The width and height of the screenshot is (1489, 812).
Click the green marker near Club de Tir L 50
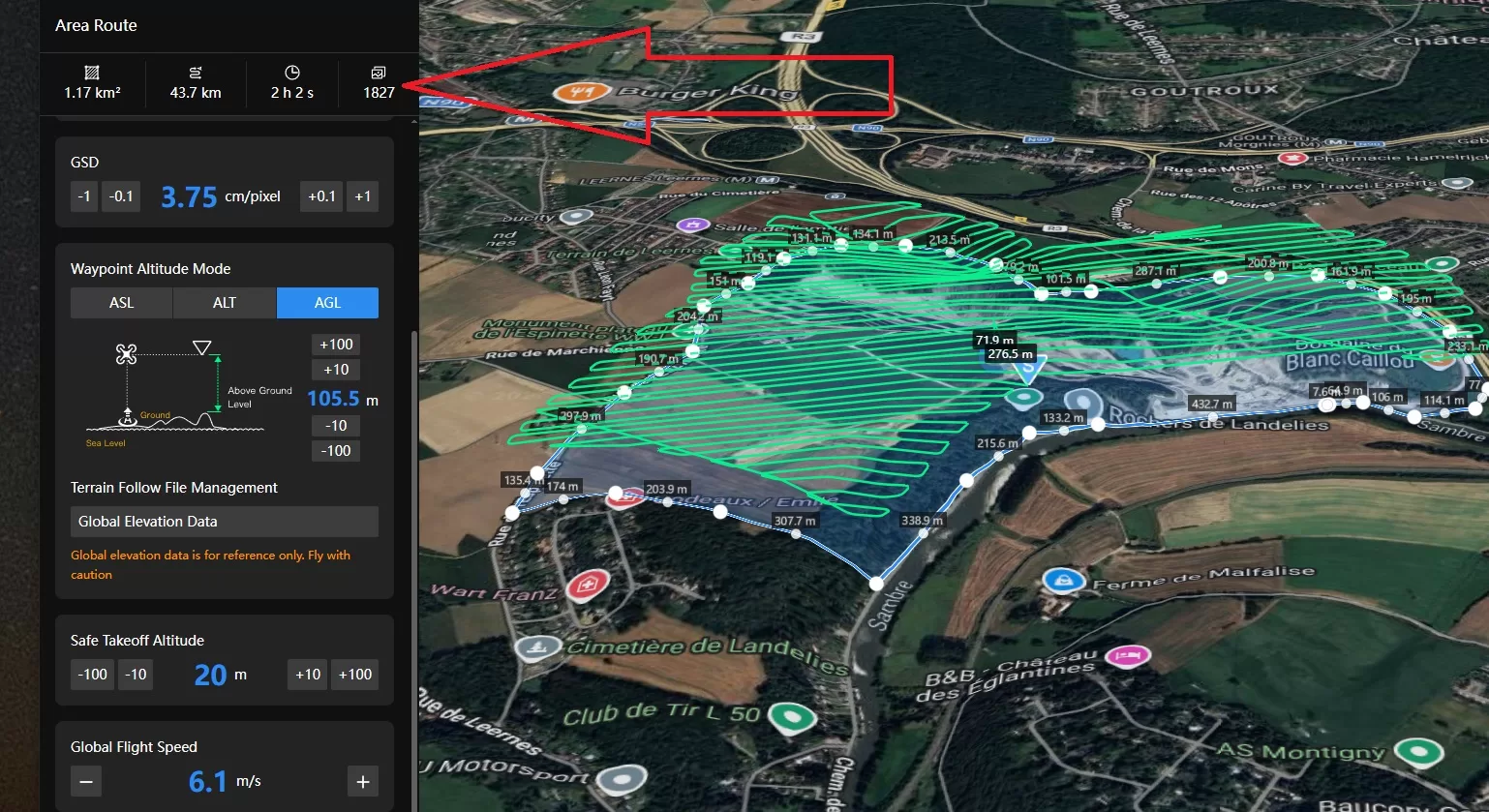tap(791, 718)
